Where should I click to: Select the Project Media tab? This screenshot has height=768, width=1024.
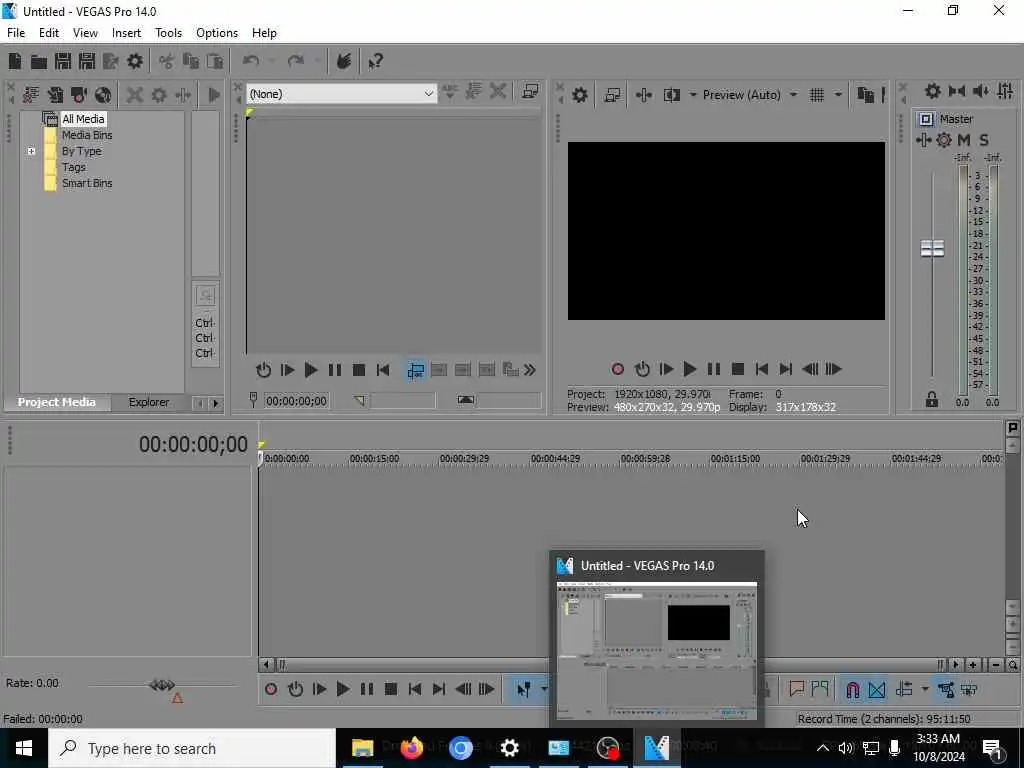57,402
